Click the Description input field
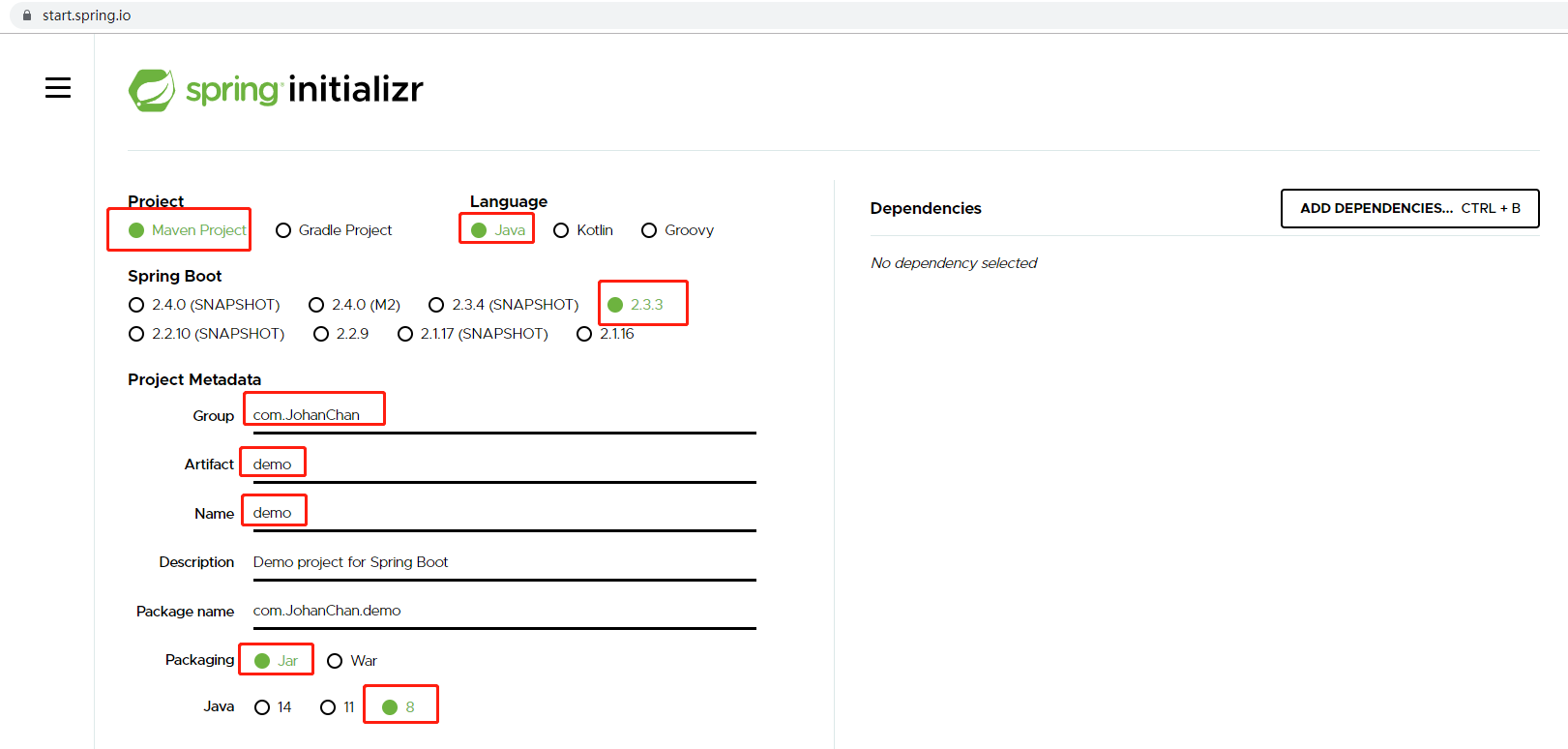Screen dimensions: 1568x749 click(x=504, y=563)
